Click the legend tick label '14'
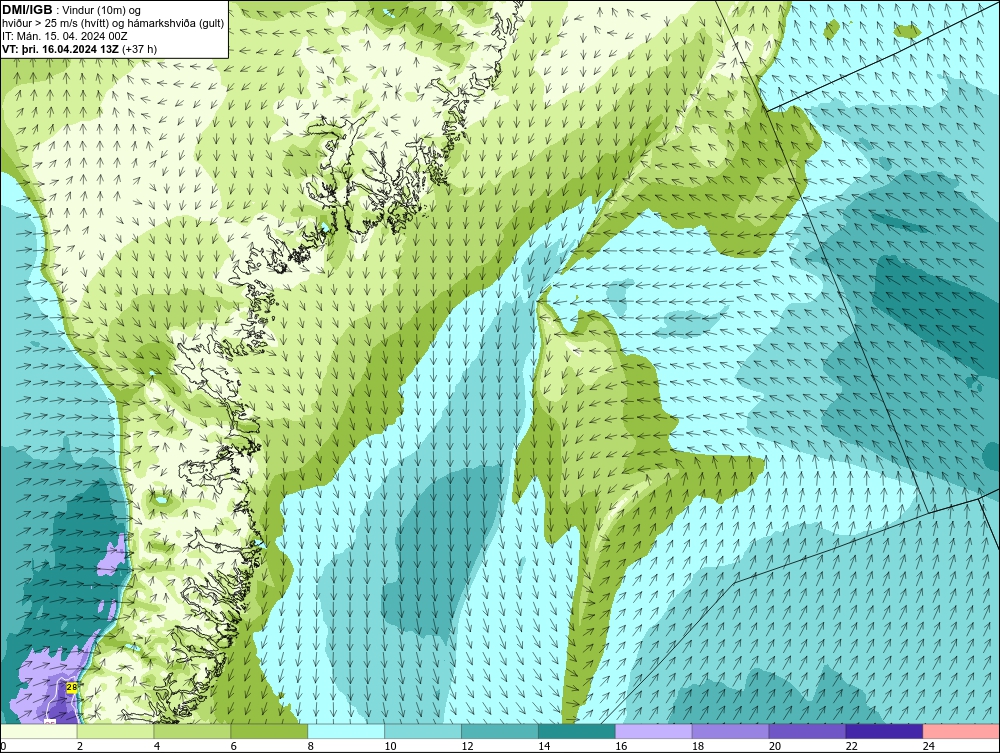The height and width of the screenshot is (753, 1000). (x=544, y=746)
